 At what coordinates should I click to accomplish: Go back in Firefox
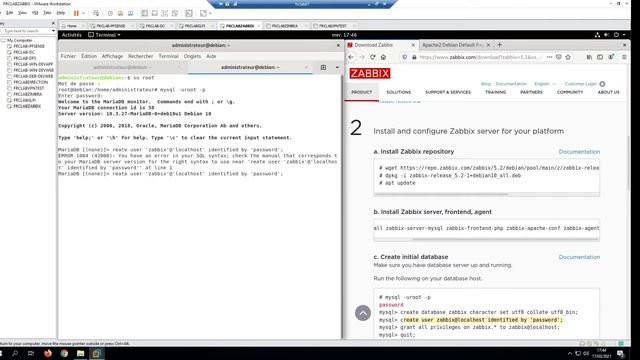tap(351, 57)
